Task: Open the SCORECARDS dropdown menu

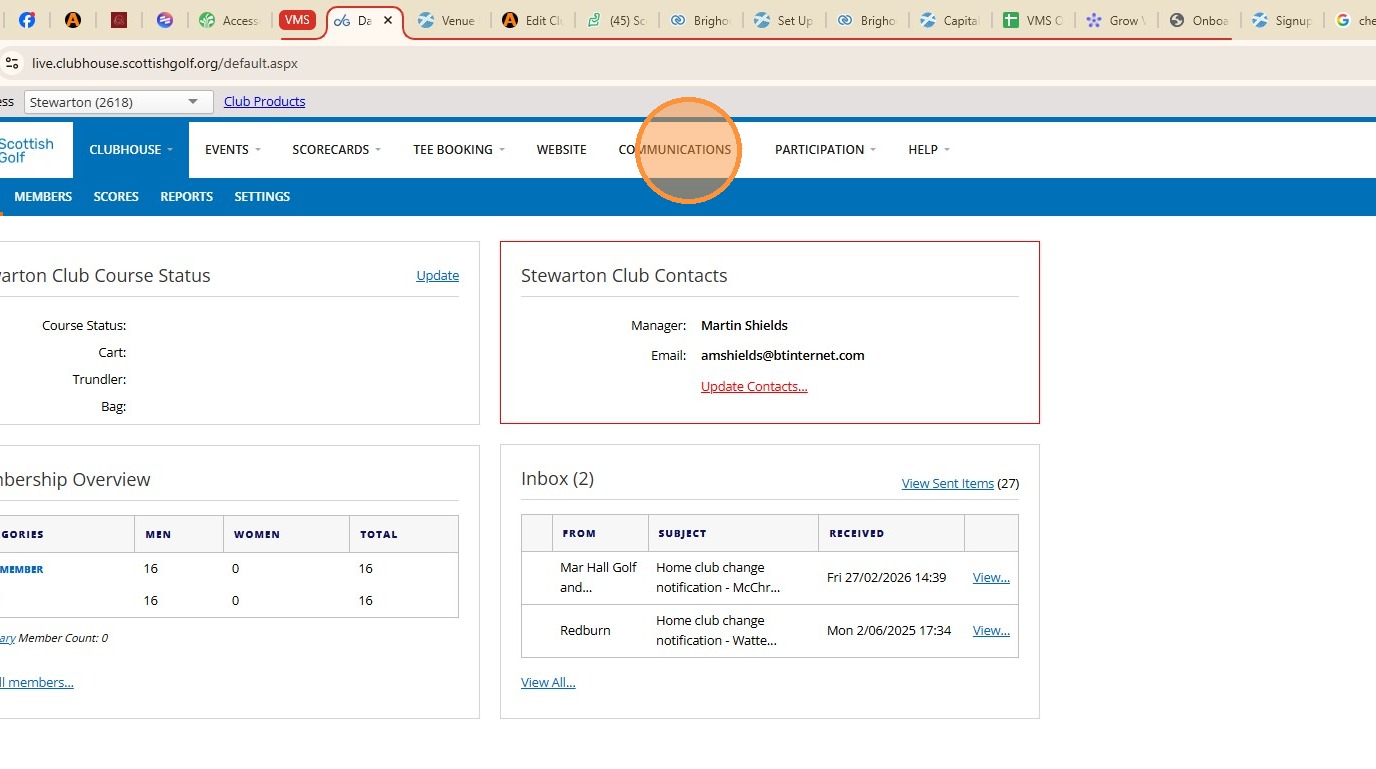Action: [x=337, y=150]
